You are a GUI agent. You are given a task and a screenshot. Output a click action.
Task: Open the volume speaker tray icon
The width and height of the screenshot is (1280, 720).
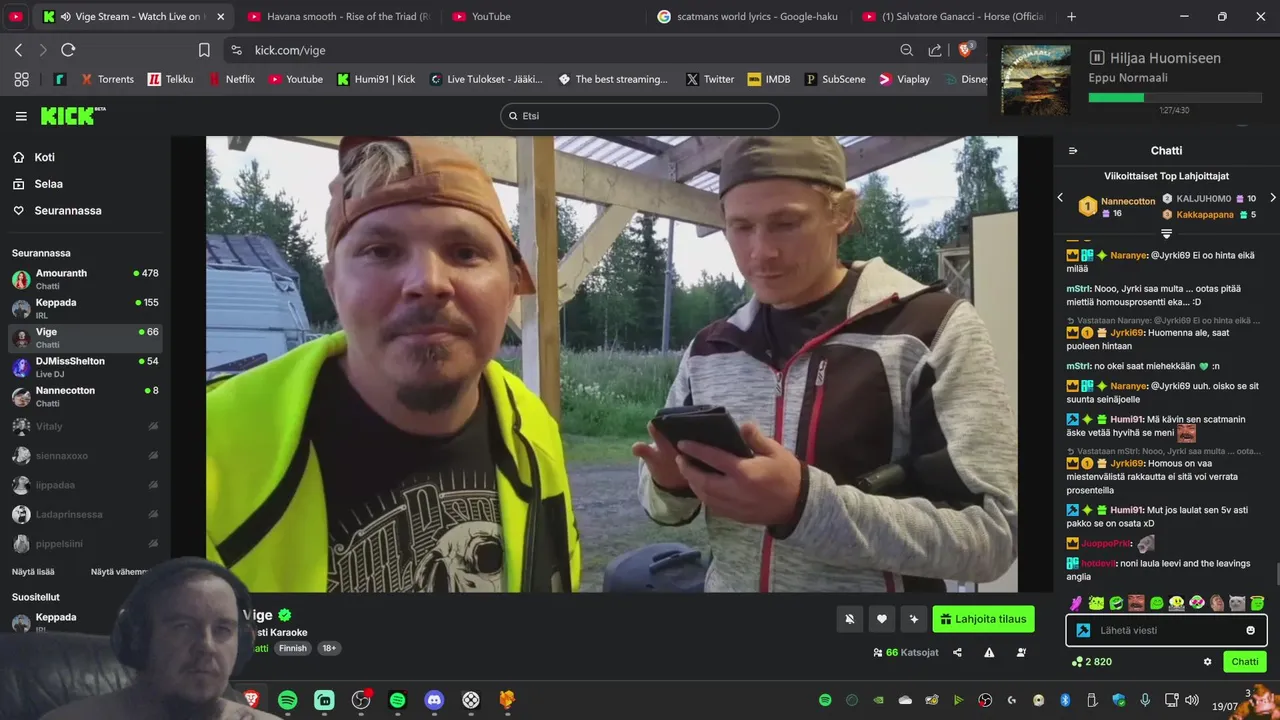click(1191, 700)
